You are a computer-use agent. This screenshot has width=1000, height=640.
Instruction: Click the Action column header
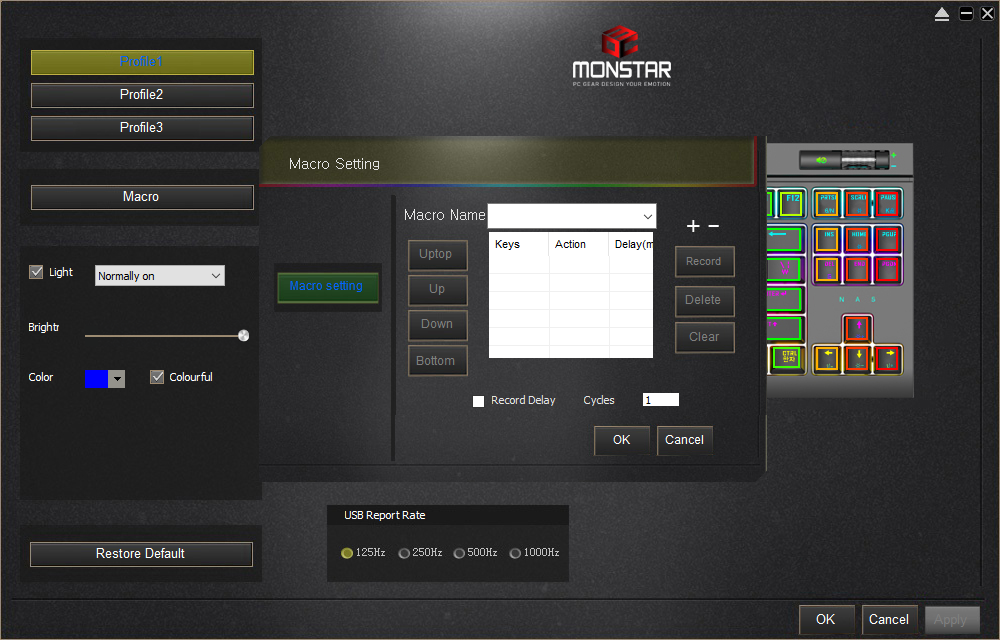(578, 245)
